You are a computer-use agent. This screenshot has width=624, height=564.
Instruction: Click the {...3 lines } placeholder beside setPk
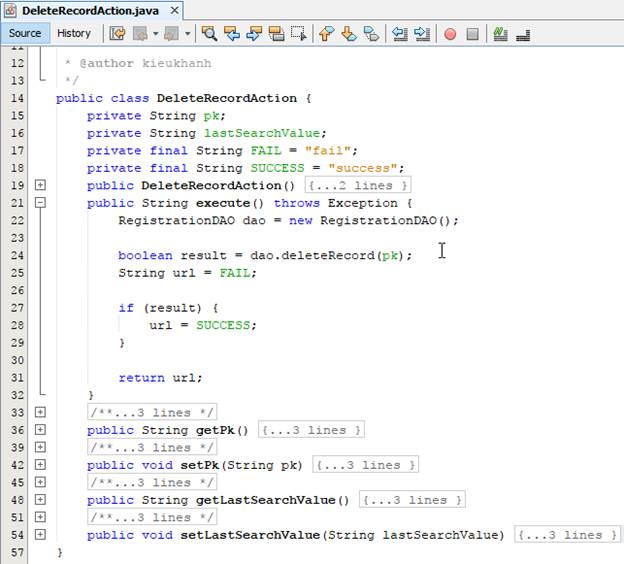365,465
